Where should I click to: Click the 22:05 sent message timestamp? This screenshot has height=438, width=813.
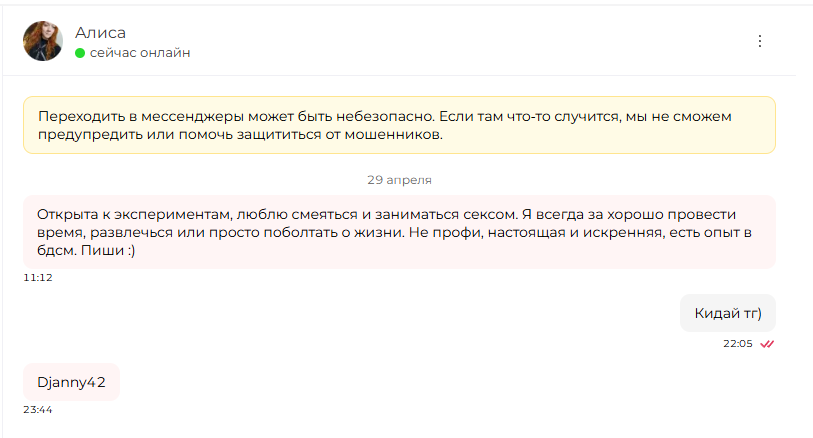click(738, 344)
